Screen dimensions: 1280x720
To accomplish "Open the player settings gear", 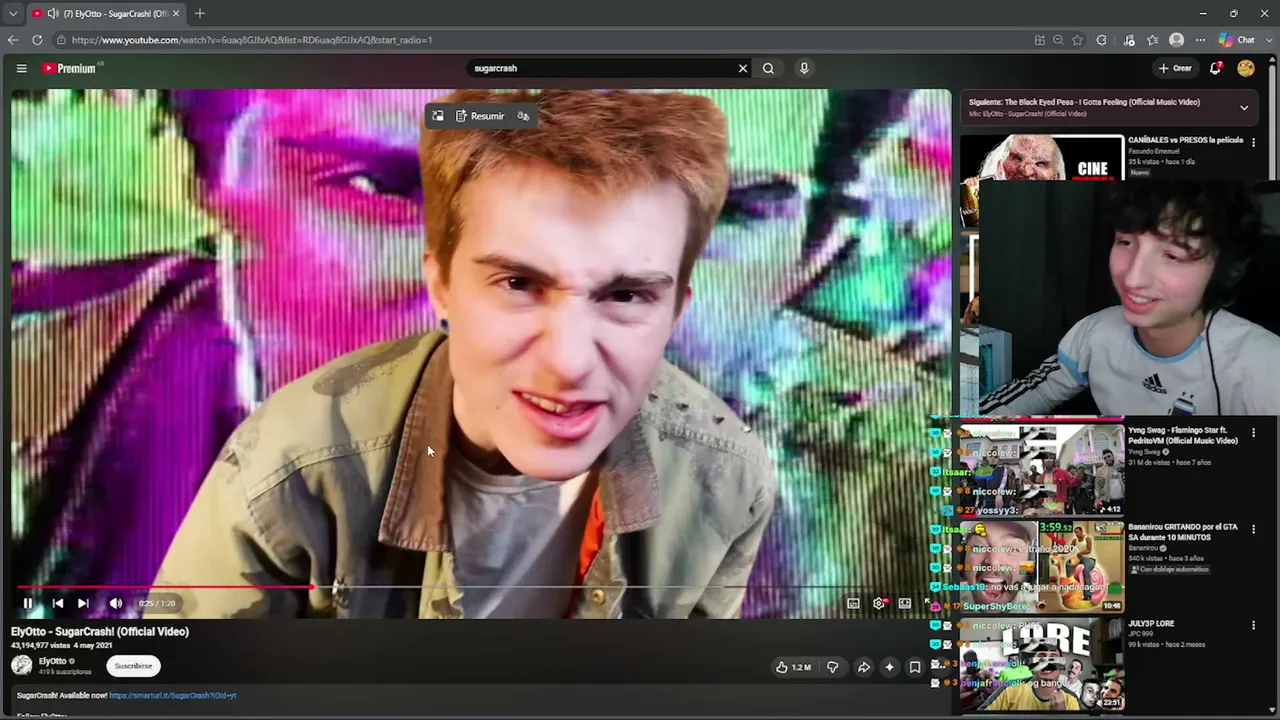I will (879, 603).
